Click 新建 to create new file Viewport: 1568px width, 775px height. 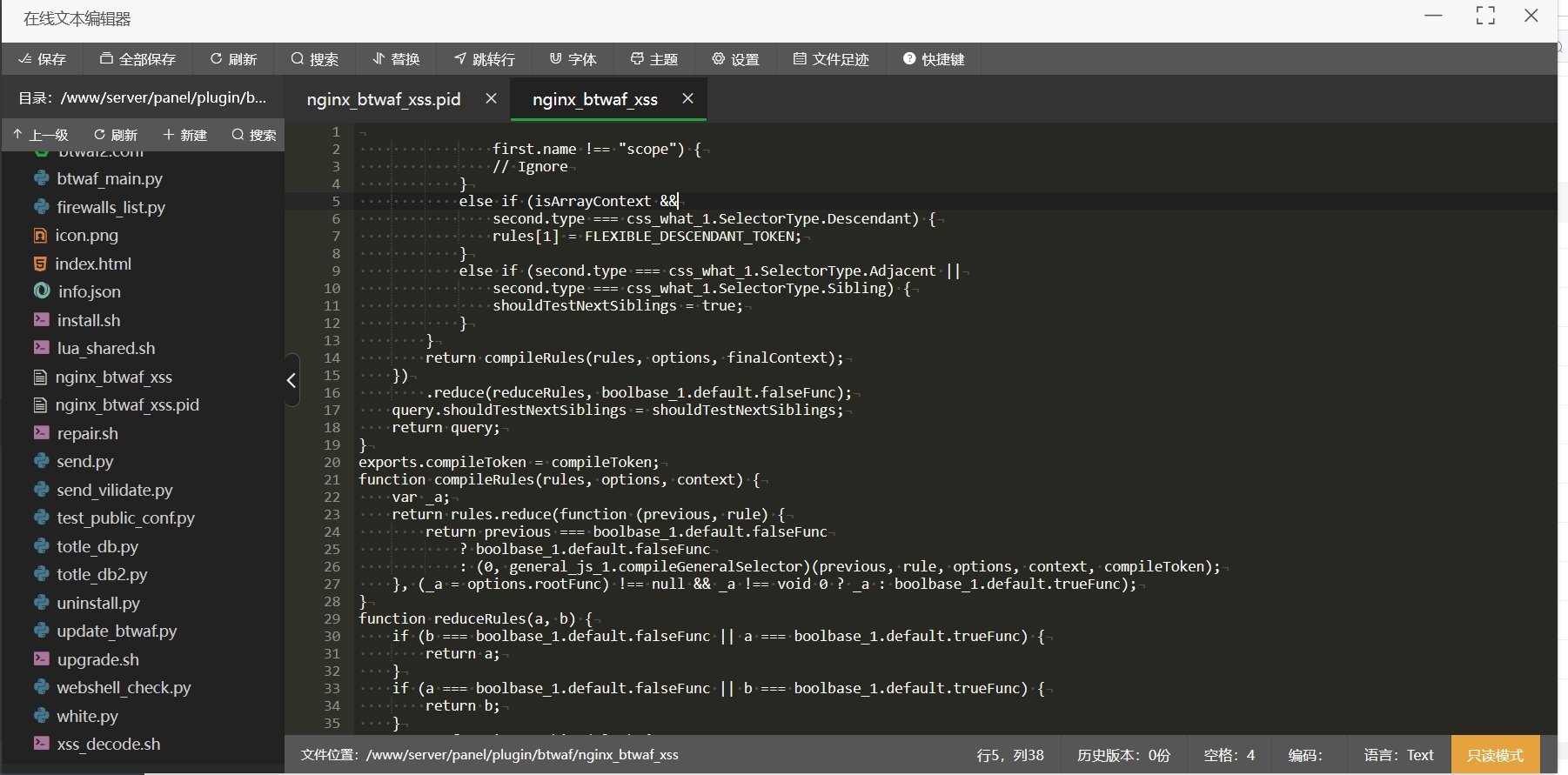184,135
